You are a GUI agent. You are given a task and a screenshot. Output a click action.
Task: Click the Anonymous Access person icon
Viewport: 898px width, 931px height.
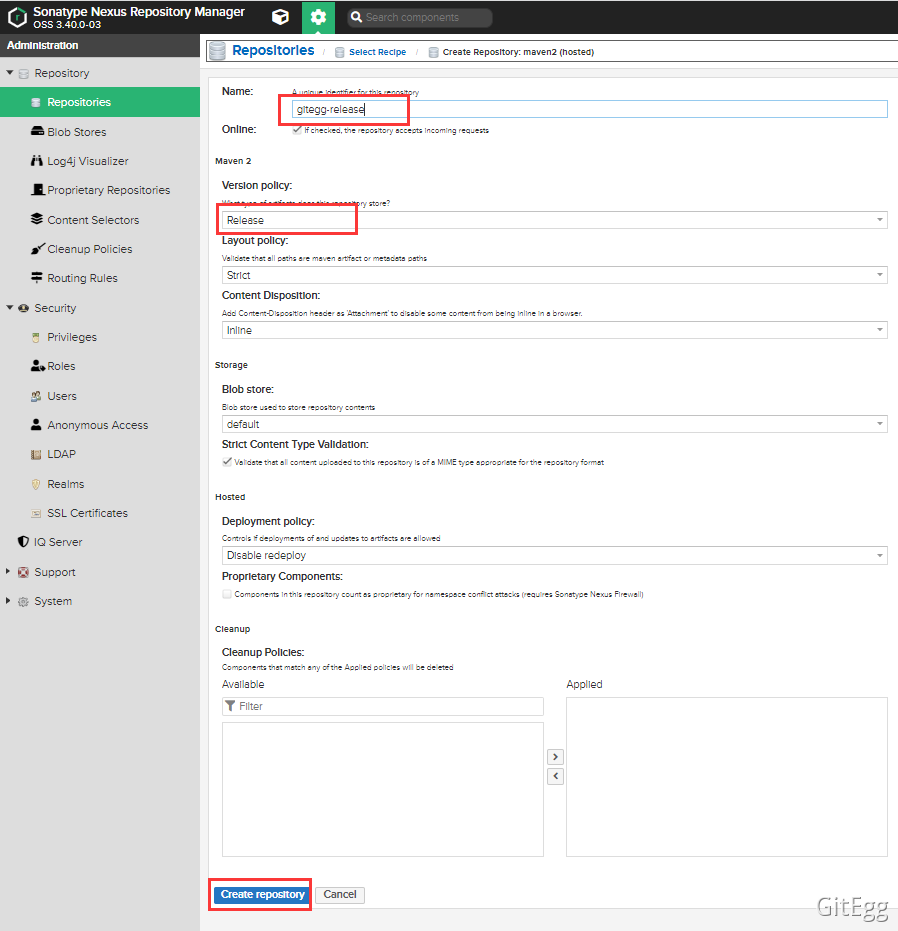[x=36, y=425]
